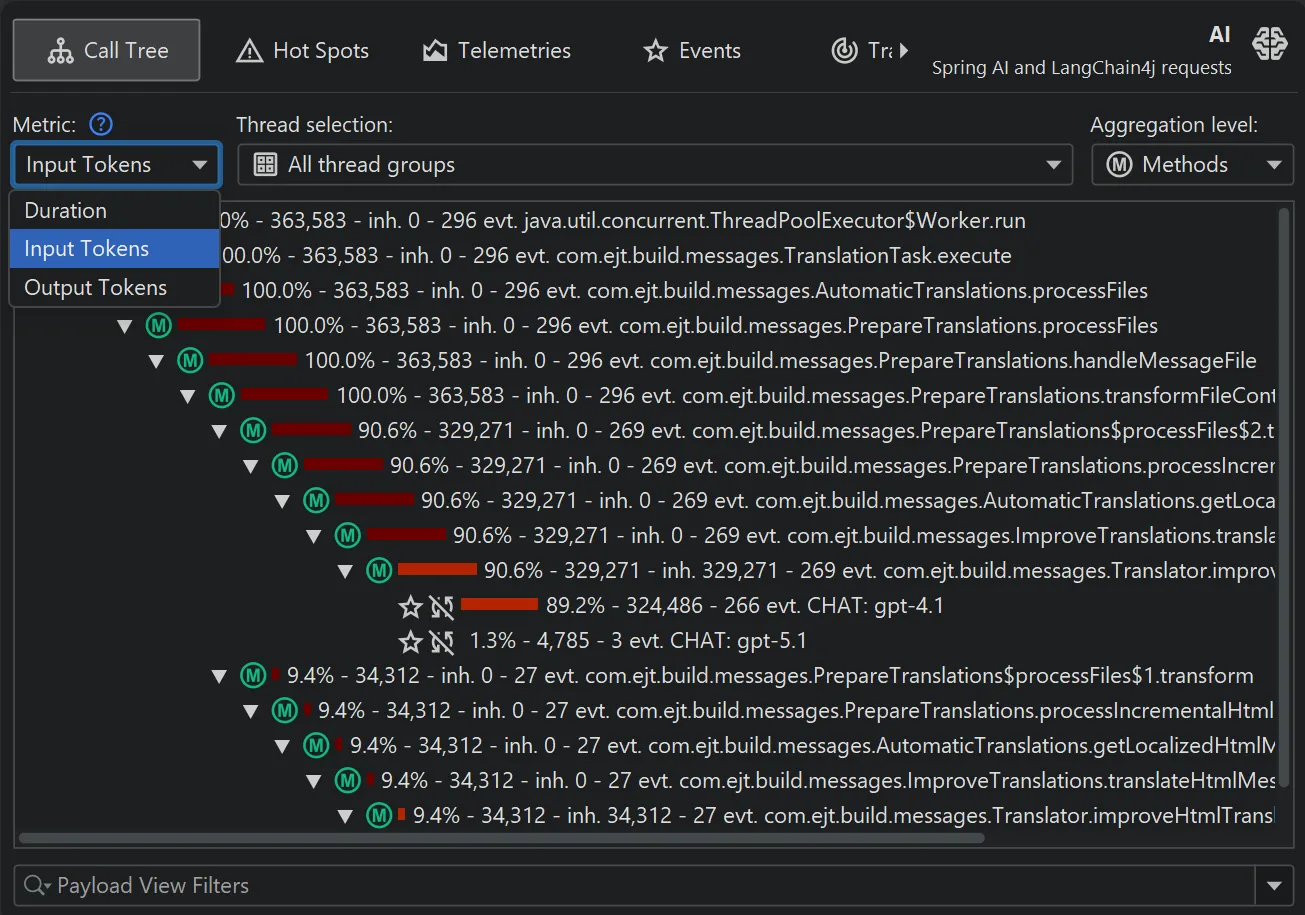Click method icon of ImproveTranslations.transla row

tap(347, 535)
